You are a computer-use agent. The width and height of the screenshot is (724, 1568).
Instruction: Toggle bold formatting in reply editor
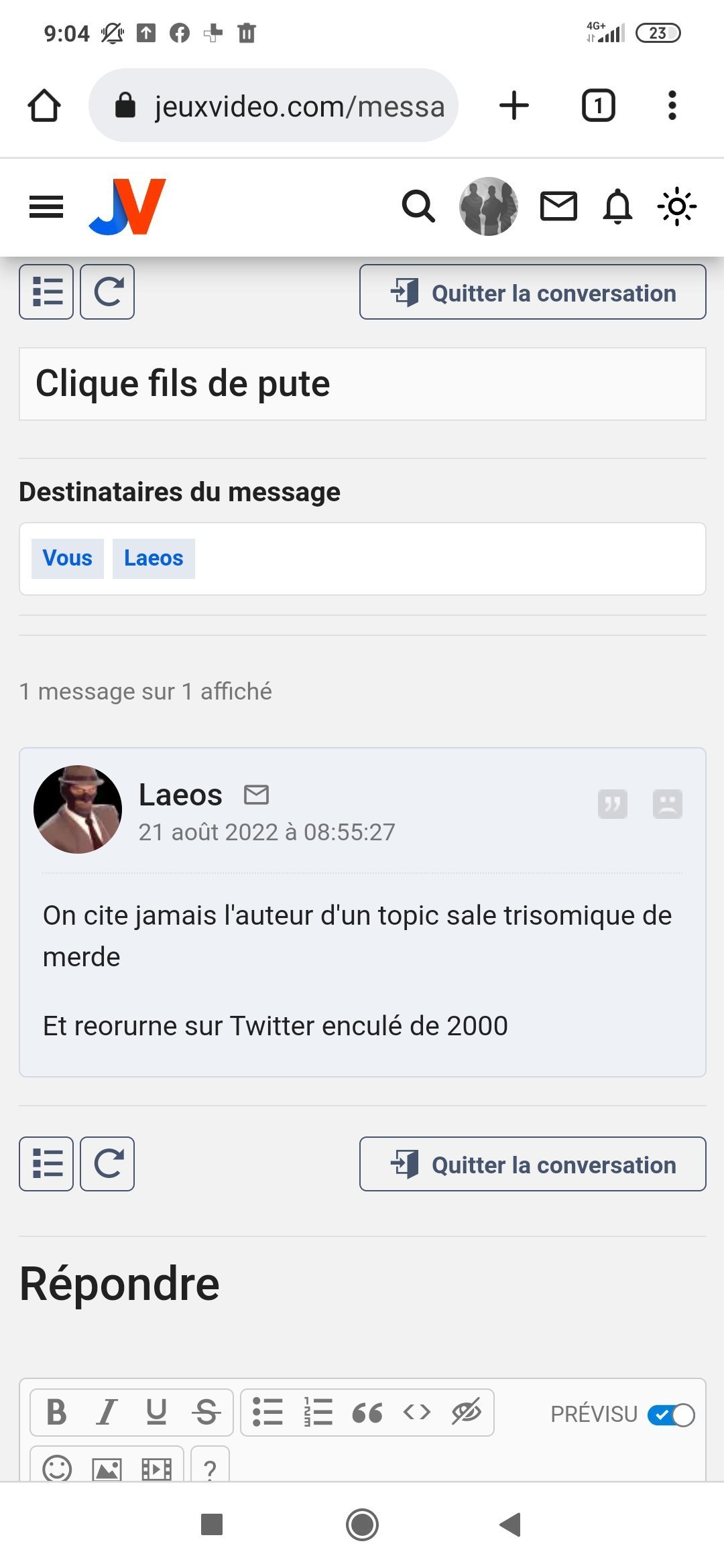click(x=57, y=1413)
